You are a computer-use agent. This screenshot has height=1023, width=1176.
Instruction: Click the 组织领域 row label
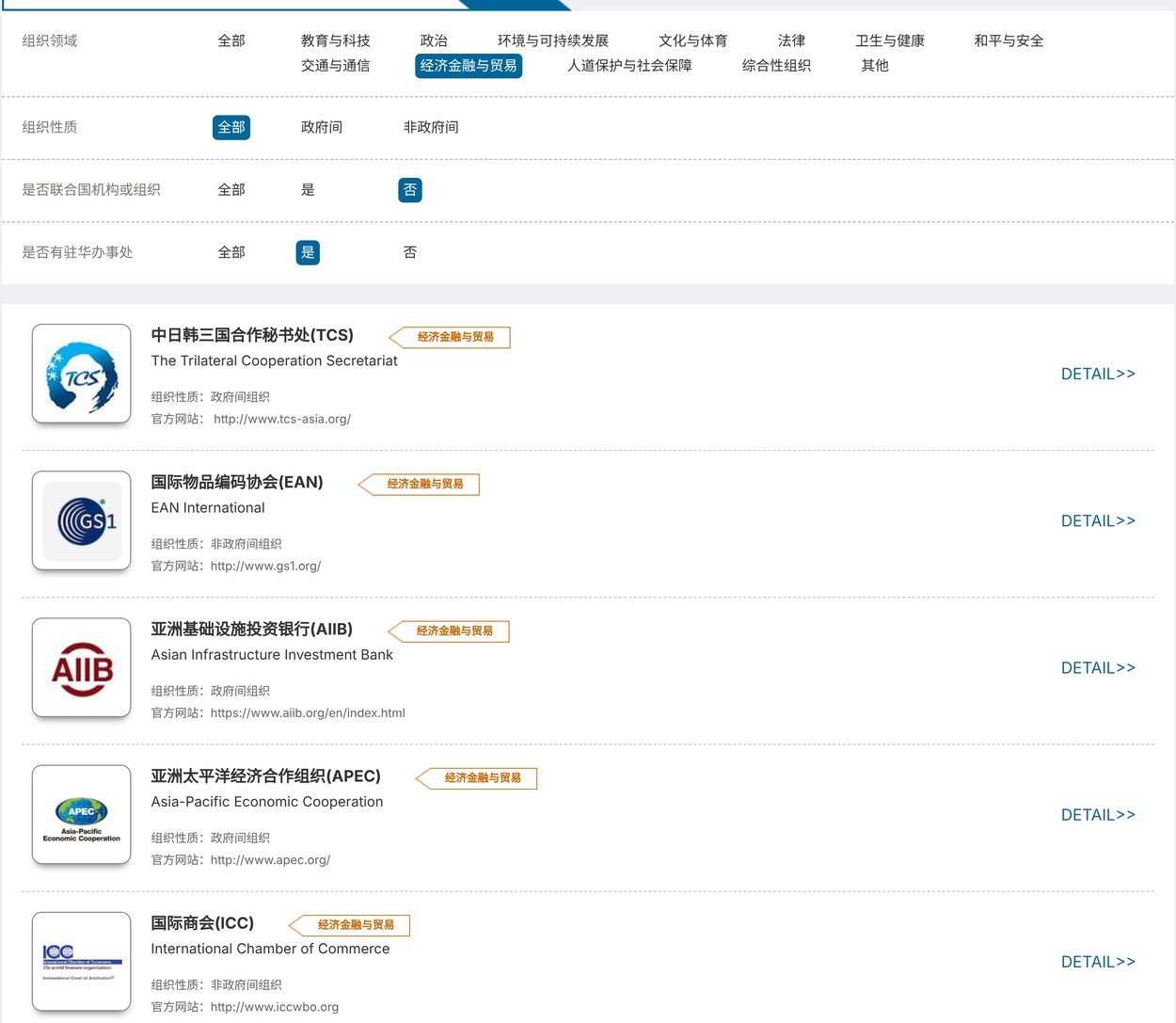tap(50, 40)
